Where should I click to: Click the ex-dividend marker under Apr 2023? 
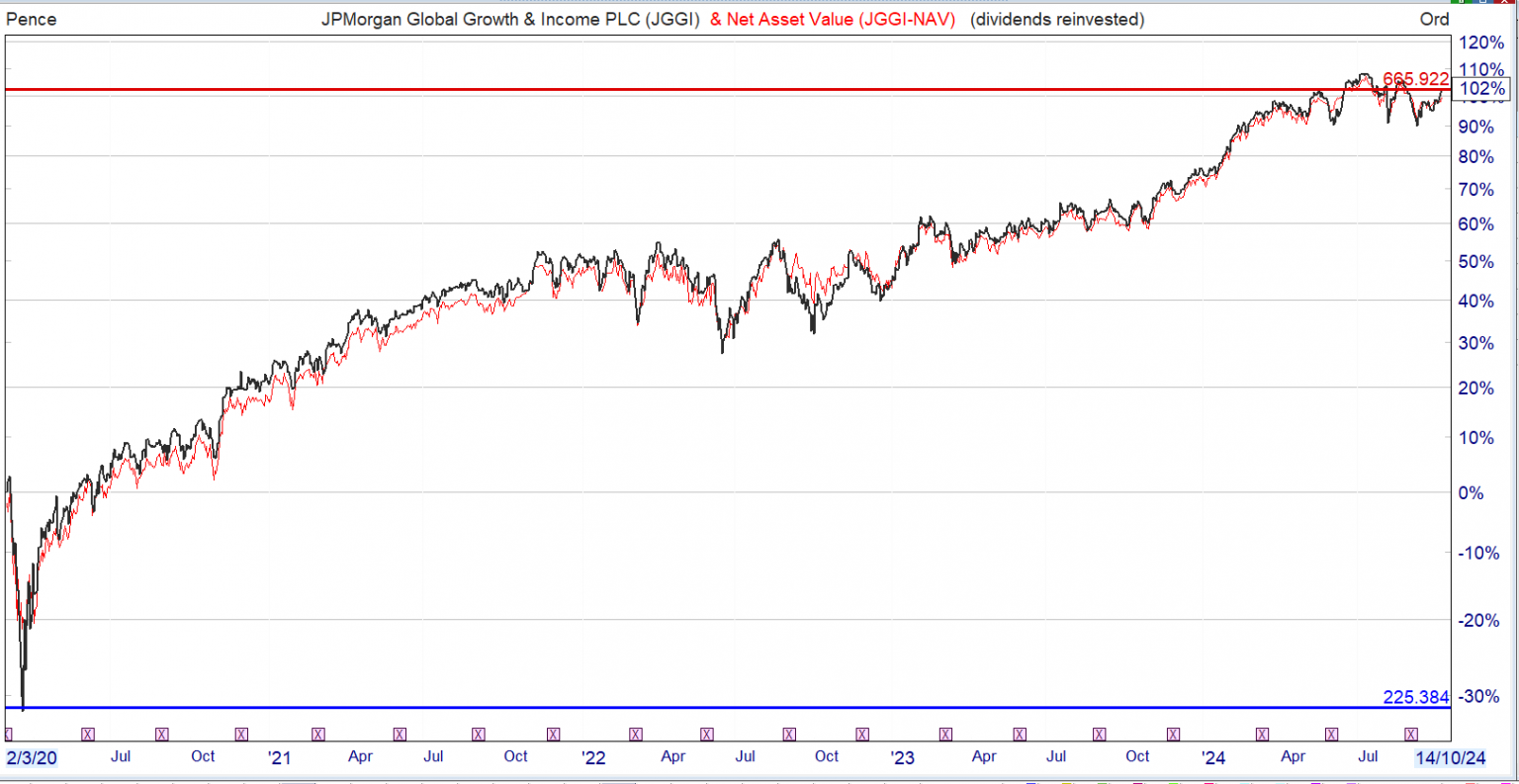click(1019, 734)
